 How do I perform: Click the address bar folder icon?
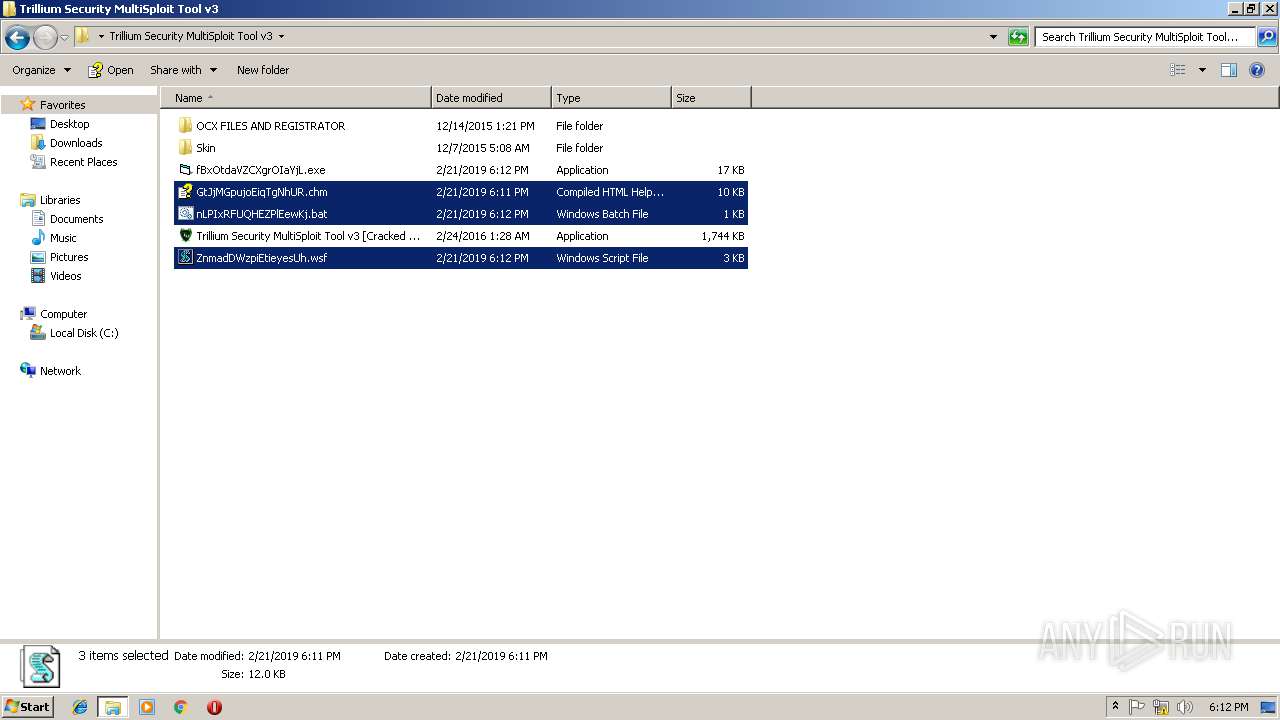tap(83, 36)
